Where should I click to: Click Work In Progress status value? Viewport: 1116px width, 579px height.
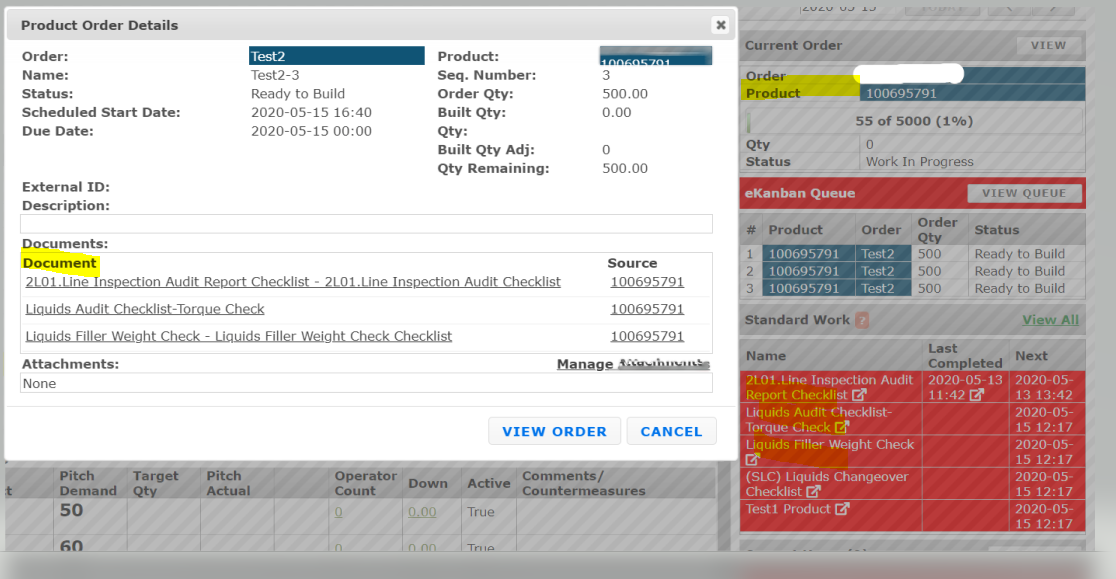[920, 161]
